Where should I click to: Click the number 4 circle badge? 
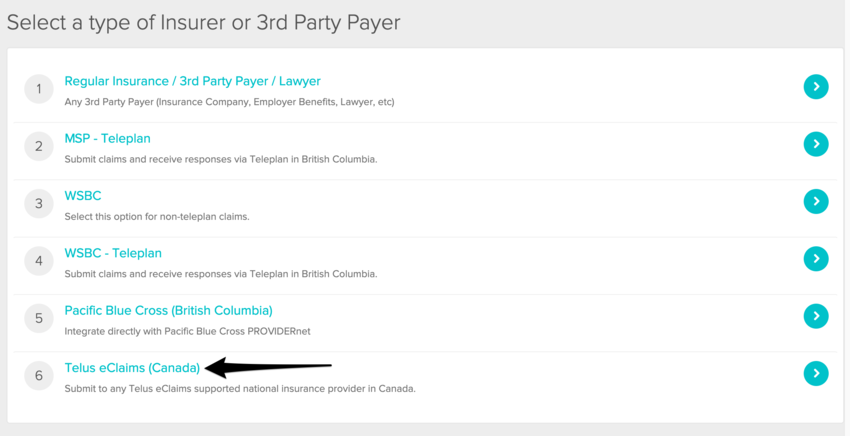pyautogui.click(x=39, y=261)
